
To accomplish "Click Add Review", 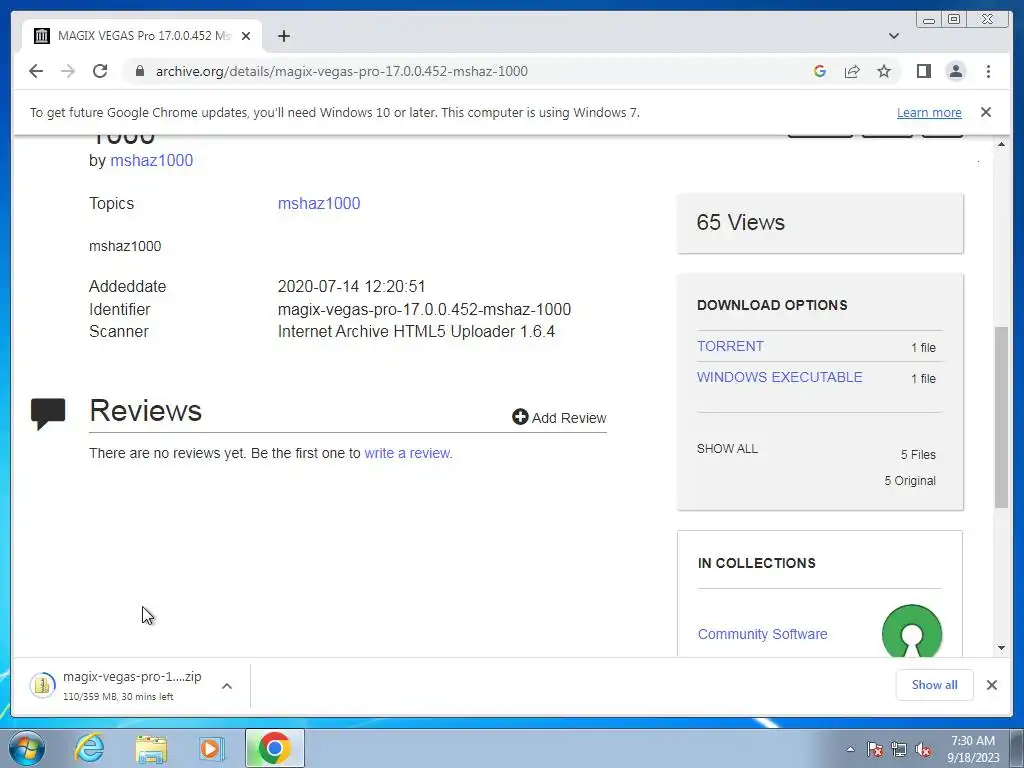I will tap(559, 417).
